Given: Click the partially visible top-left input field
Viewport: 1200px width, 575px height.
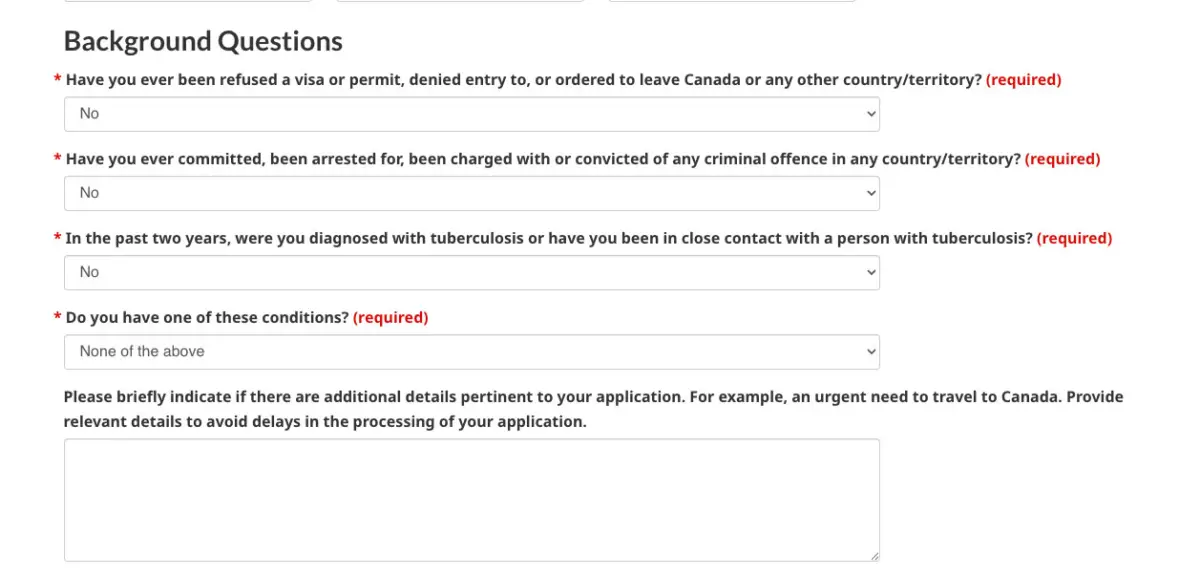Looking at the screenshot, I should pos(188,1).
